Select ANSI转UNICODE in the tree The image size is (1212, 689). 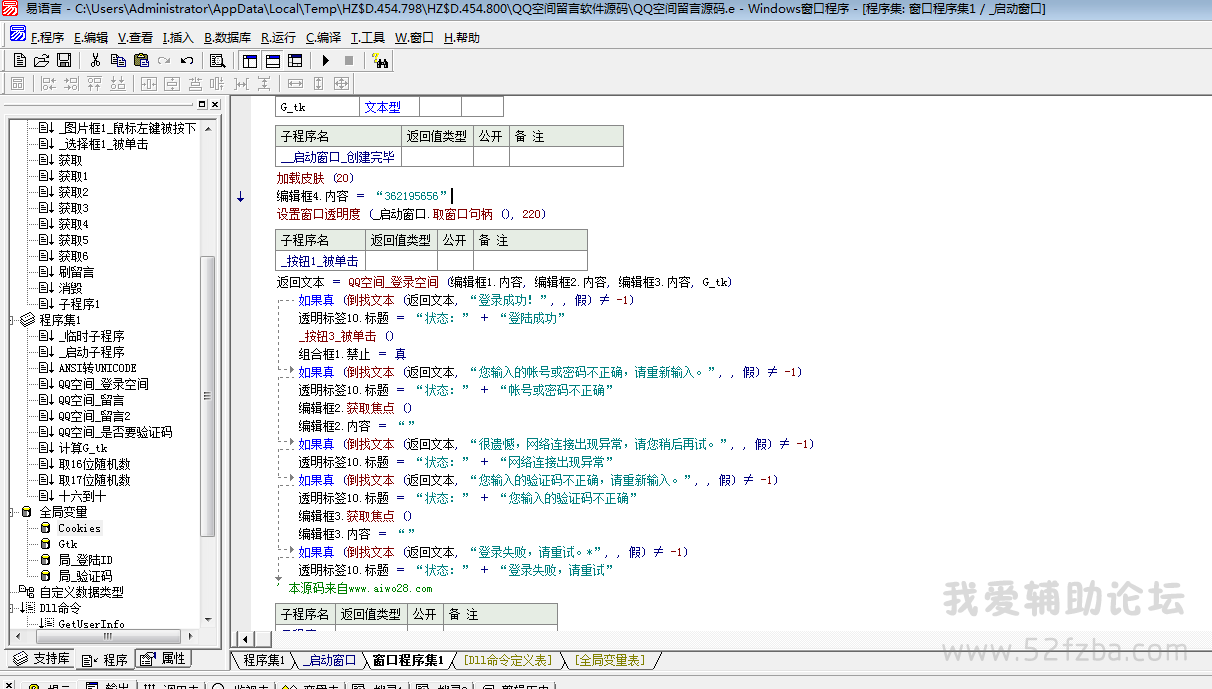[x=97, y=368]
